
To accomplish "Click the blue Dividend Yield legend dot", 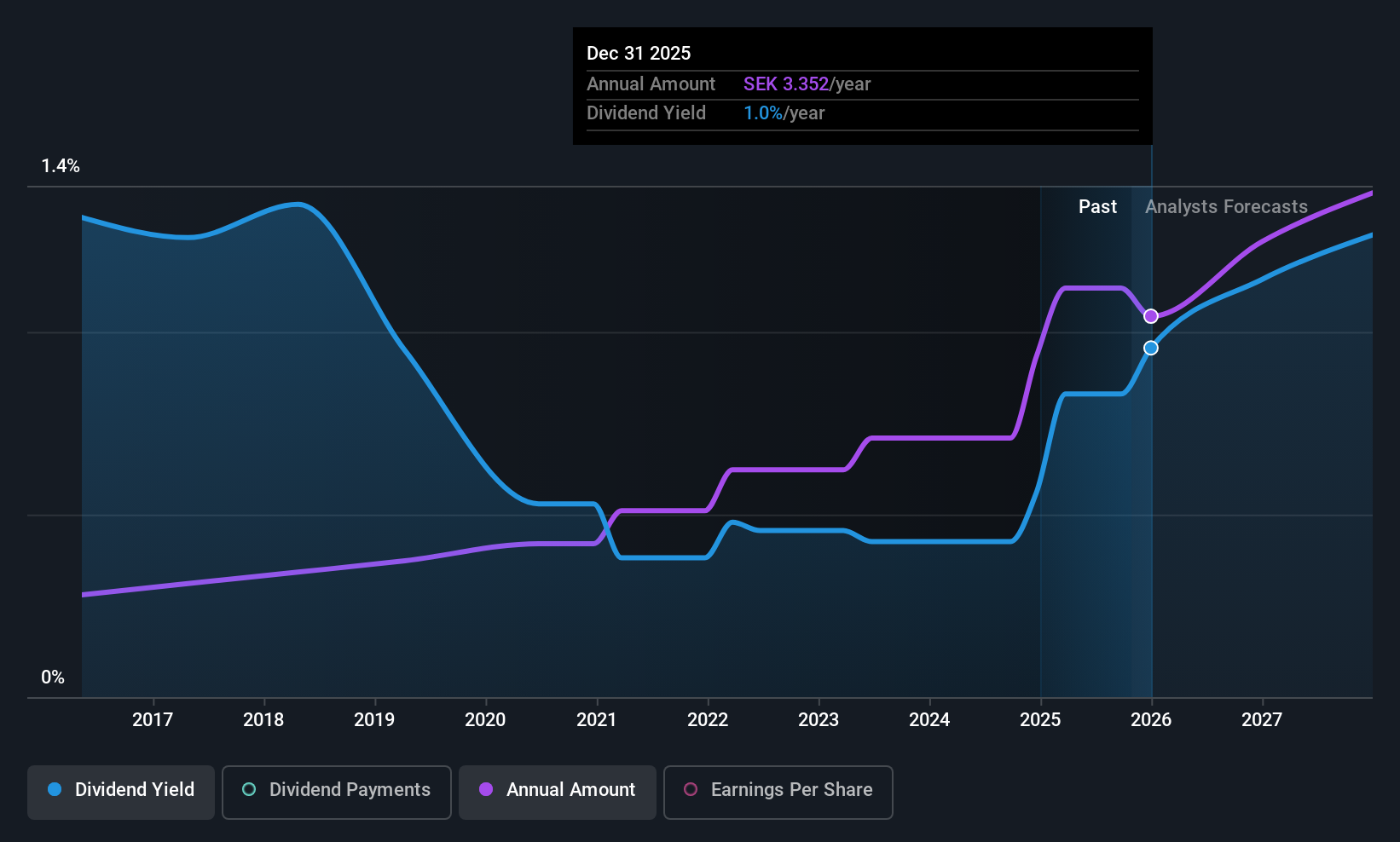I will click(55, 789).
